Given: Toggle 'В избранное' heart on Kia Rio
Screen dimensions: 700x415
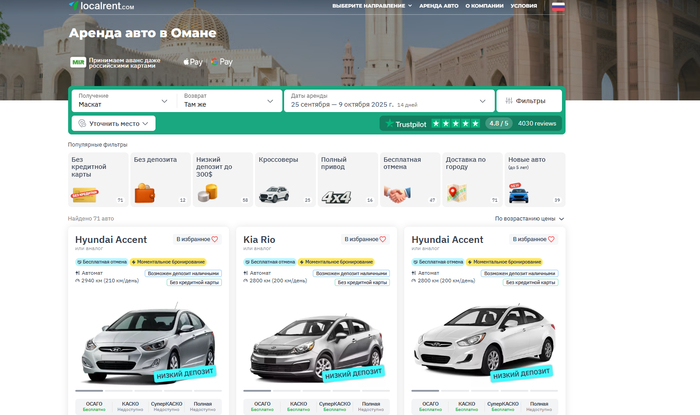Looking at the screenshot, I should pos(382,240).
